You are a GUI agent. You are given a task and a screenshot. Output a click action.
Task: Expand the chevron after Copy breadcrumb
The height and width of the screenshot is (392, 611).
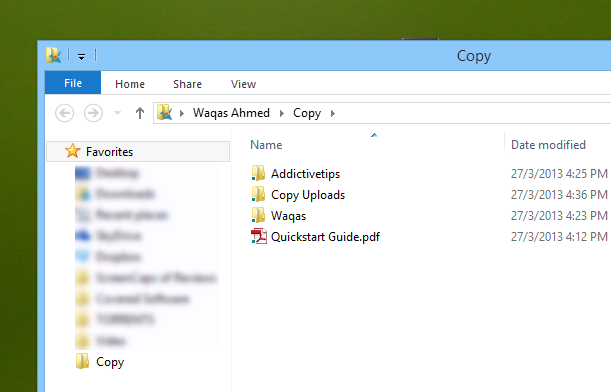coord(333,113)
